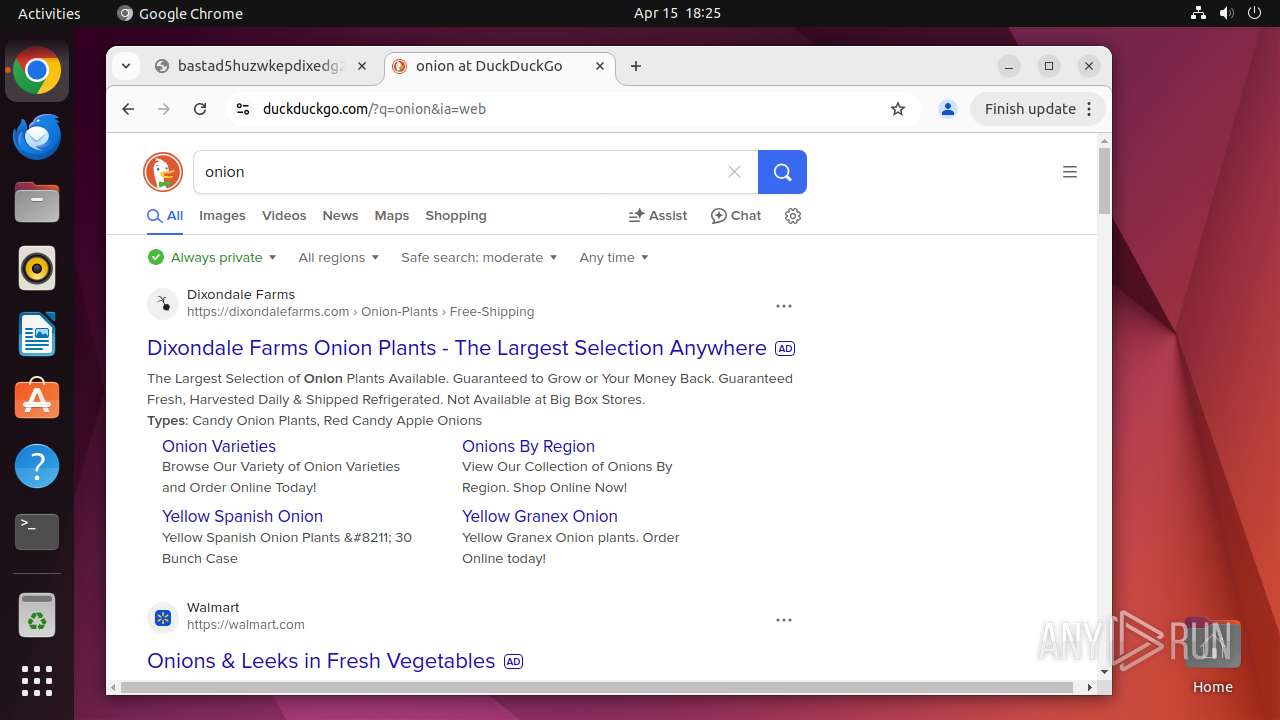Clear the onion search query
The width and height of the screenshot is (1280, 720).
734,172
